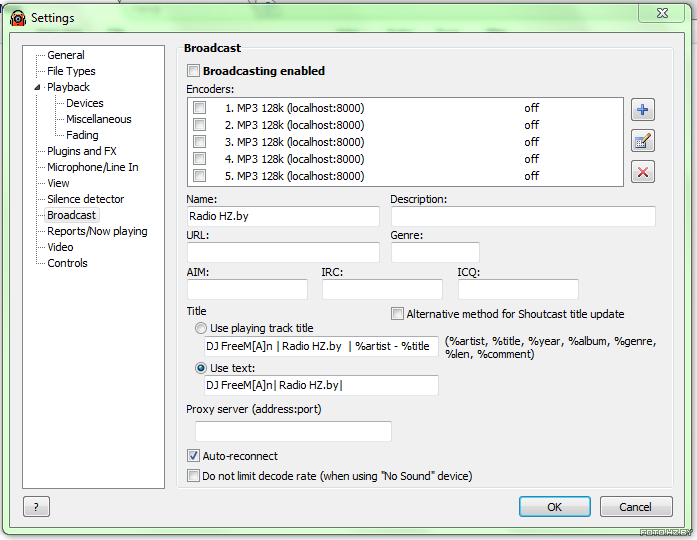Collapse the Playback tree node
The height and width of the screenshot is (540, 697).
click(x=38, y=87)
